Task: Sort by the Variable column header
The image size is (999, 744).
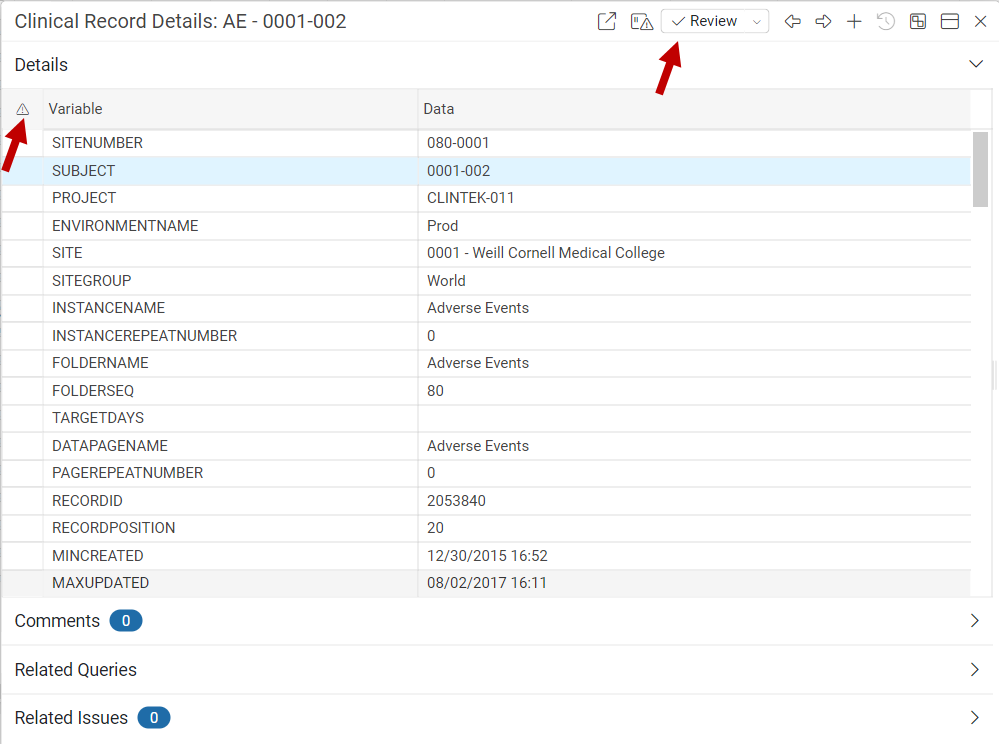Action: pos(231,109)
